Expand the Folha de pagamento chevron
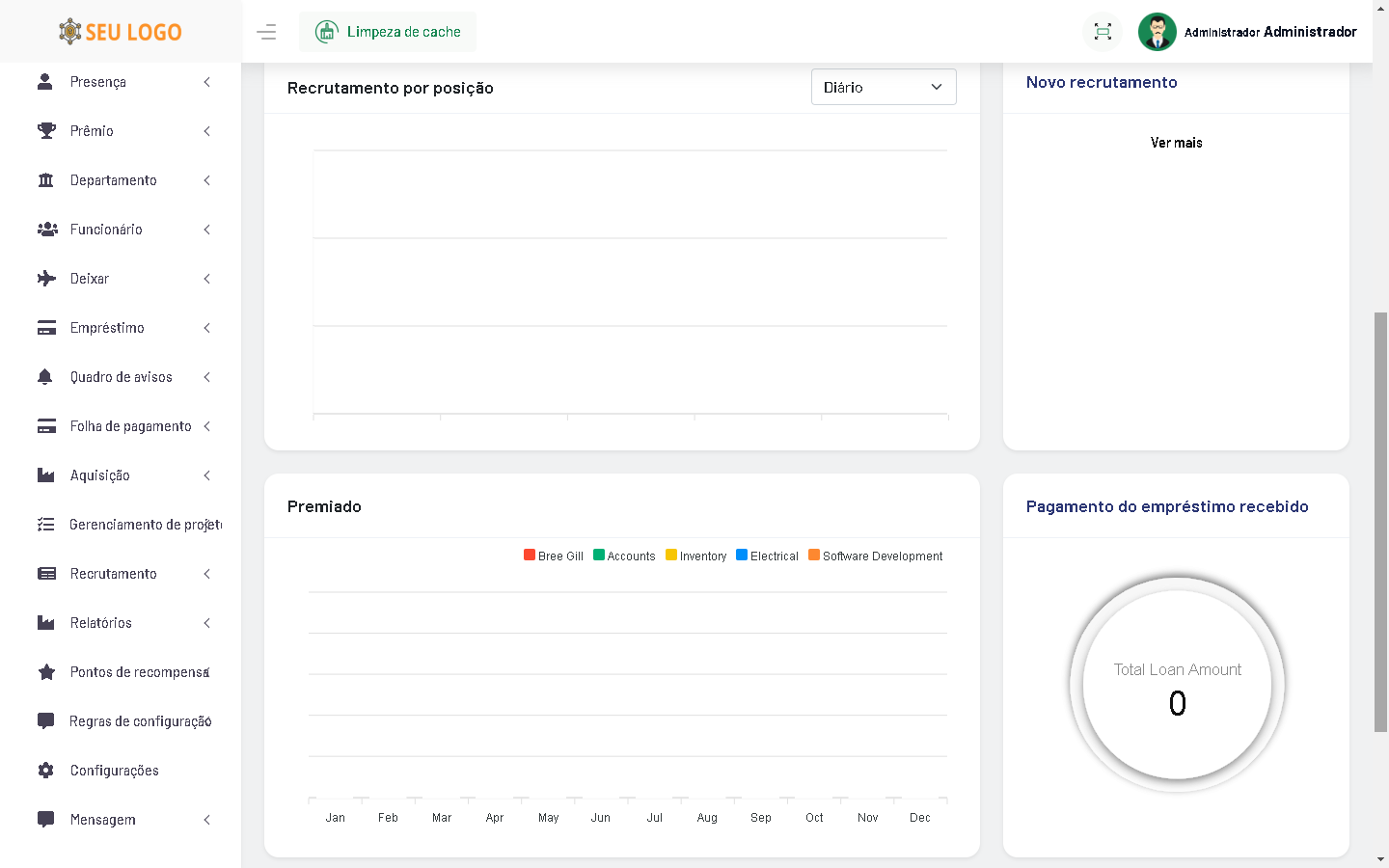 click(x=206, y=426)
